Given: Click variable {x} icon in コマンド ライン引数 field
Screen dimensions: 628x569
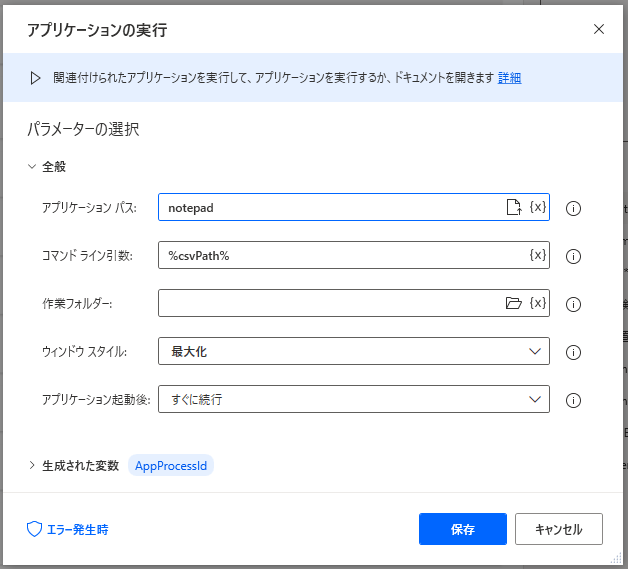Looking at the screenshot, I should [x=538, y=255].
